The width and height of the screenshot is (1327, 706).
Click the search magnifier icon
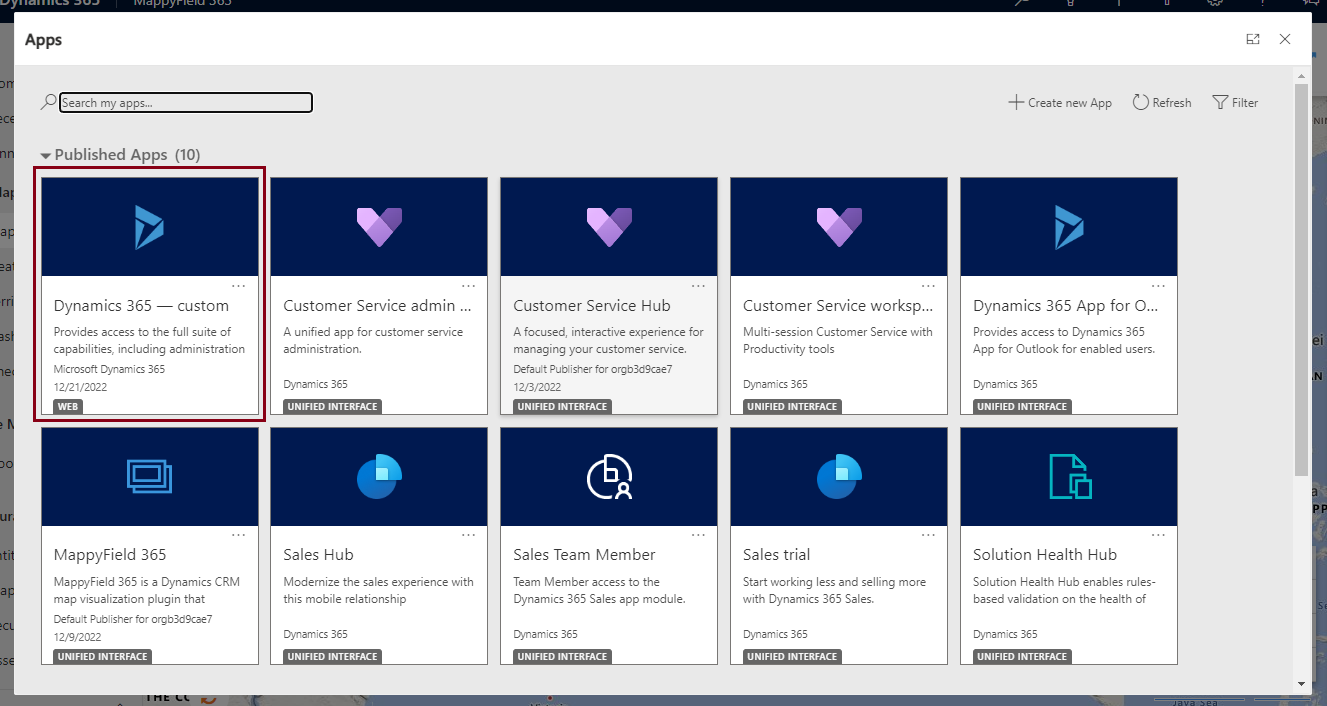pyautogui.click(x=48, y=102)
